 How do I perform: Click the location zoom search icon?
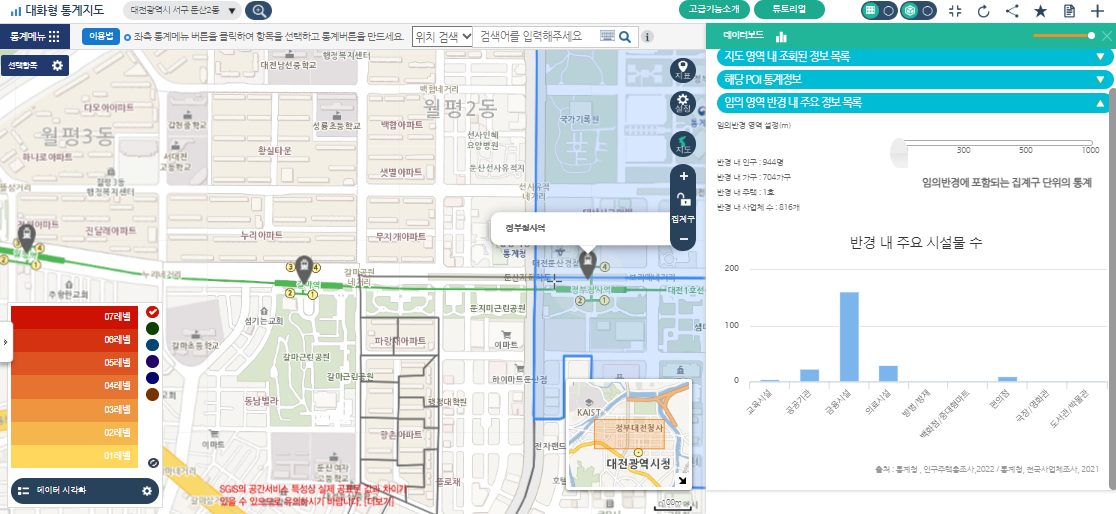pyautogui.click(x=258, y=11)
